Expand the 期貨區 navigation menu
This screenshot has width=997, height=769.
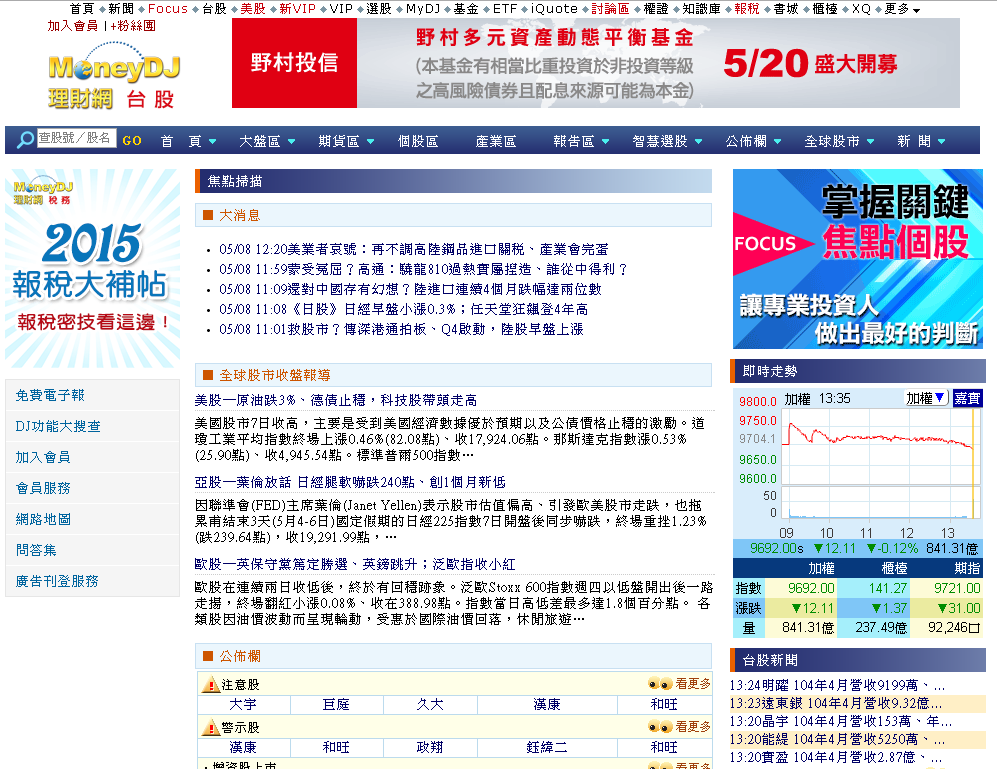(x=345, y=141)
